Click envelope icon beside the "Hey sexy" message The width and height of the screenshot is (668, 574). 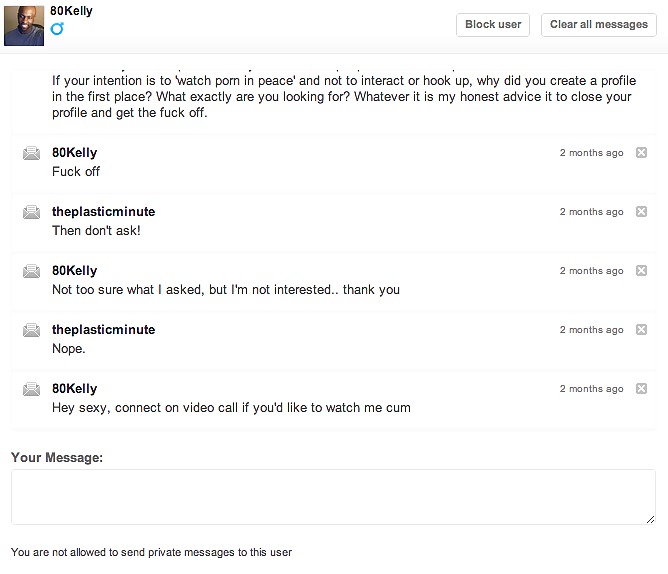(31, 389)
